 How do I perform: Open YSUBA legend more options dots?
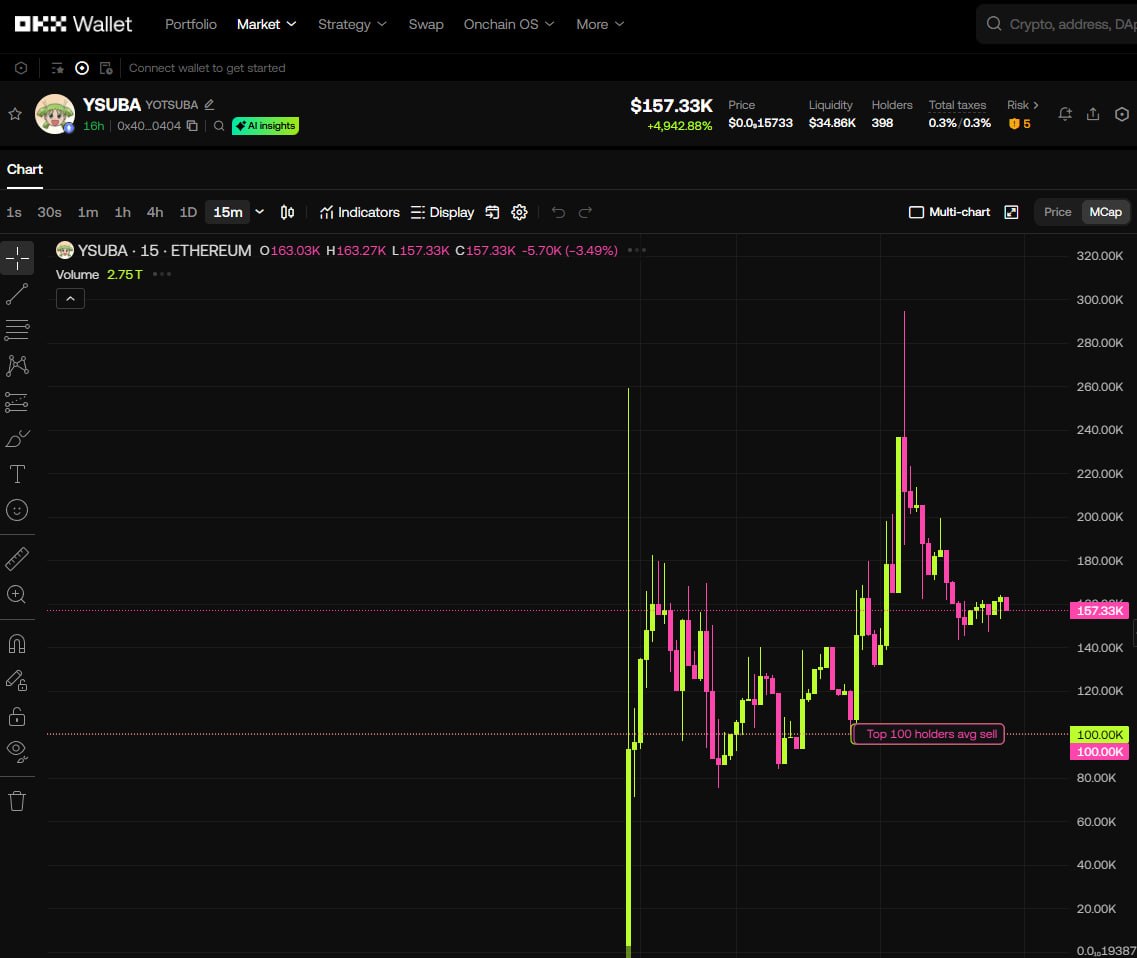[x=637, y=250]
